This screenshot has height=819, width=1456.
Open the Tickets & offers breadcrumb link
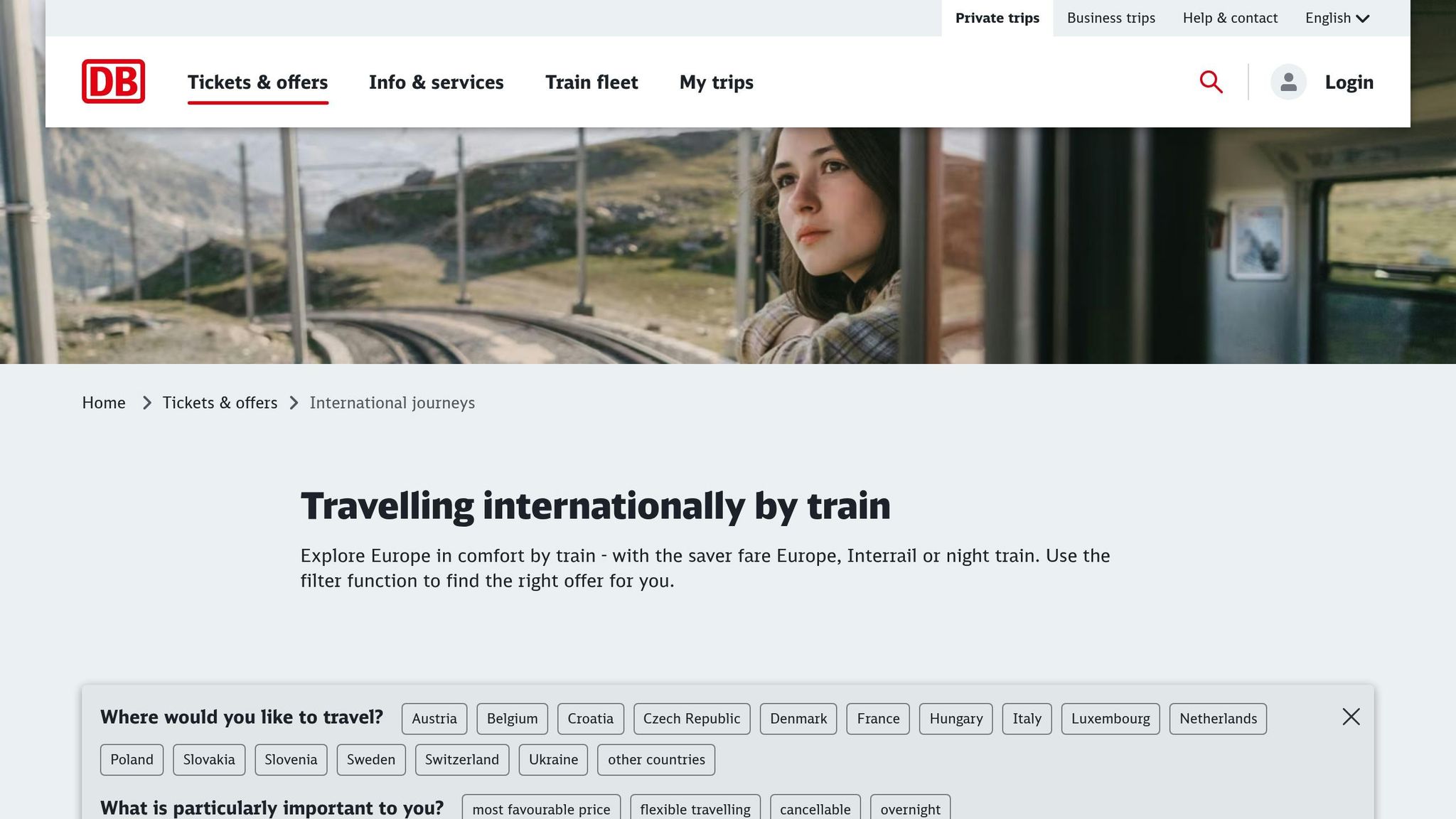pos(220,402)
